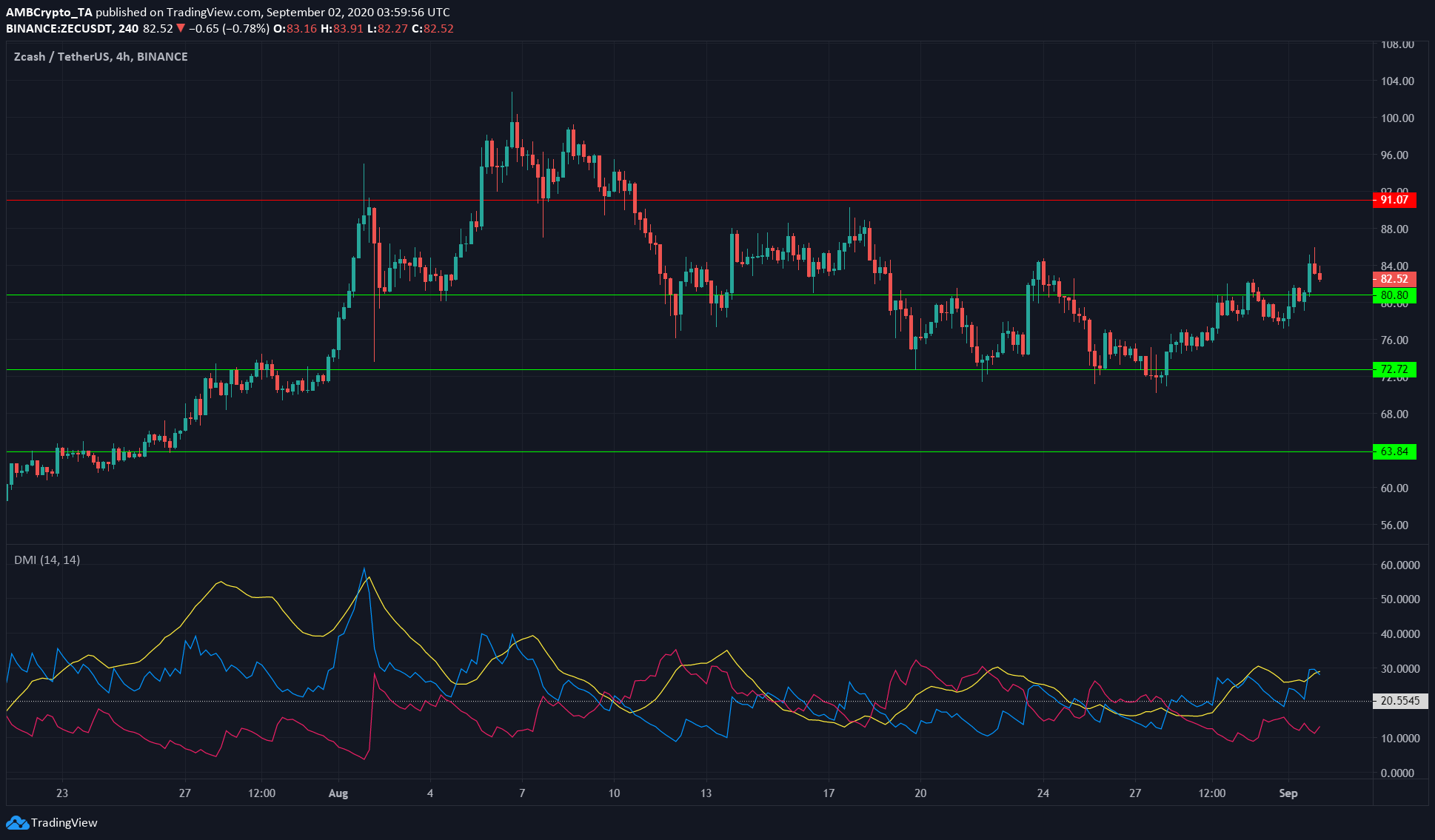This screenshot has height=840, width=1435.
Task: Click date 10 on time axis
Action: coord(614,793)
